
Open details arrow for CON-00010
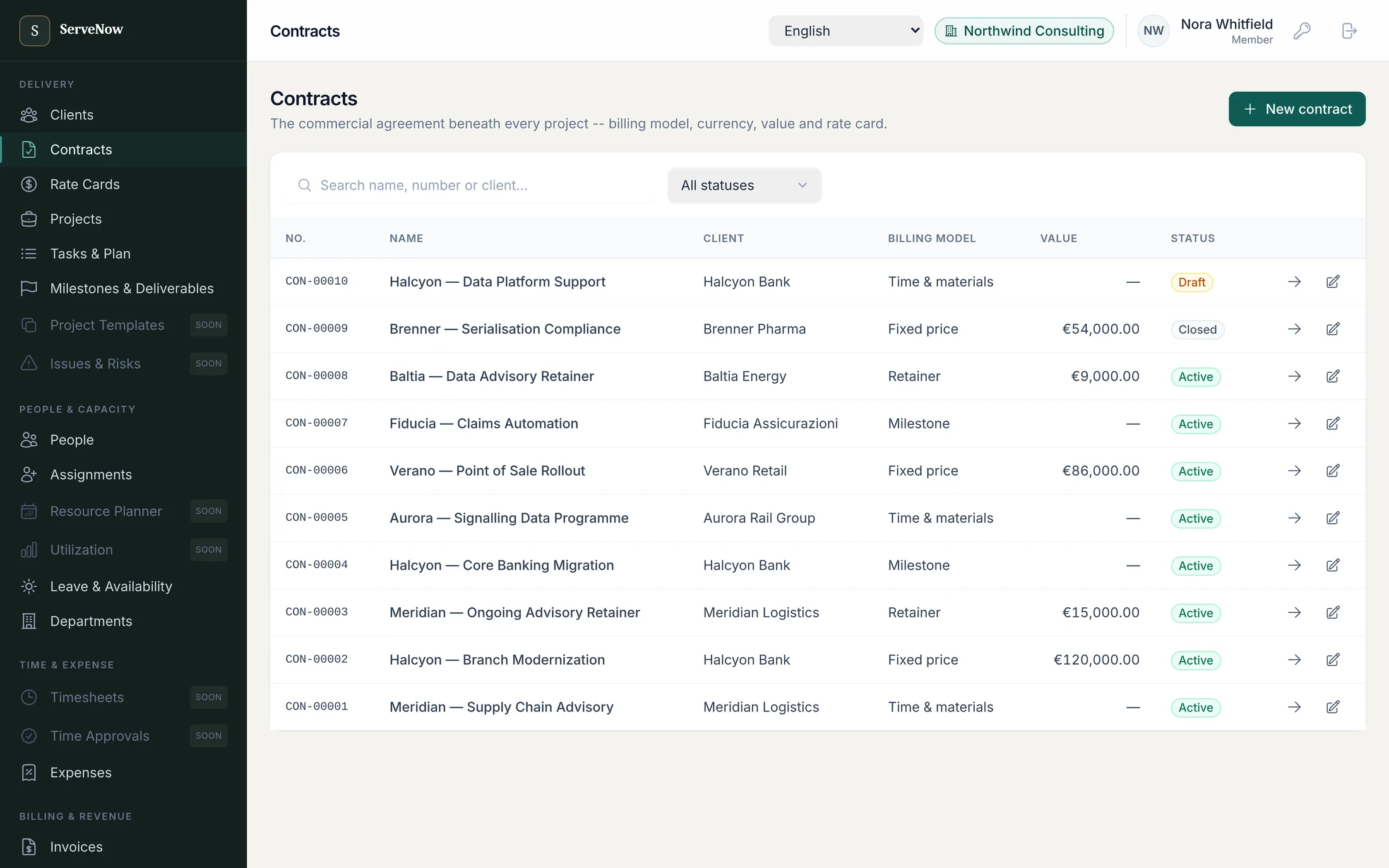pos(1294,282)
